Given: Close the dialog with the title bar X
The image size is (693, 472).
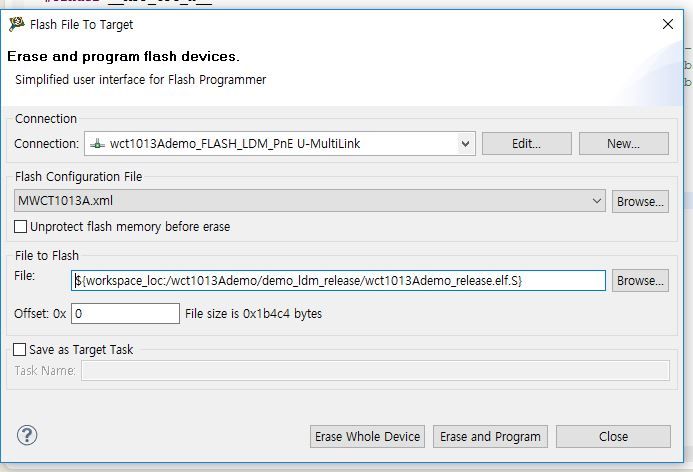Looking at the screenshot, I should (667, 24).
